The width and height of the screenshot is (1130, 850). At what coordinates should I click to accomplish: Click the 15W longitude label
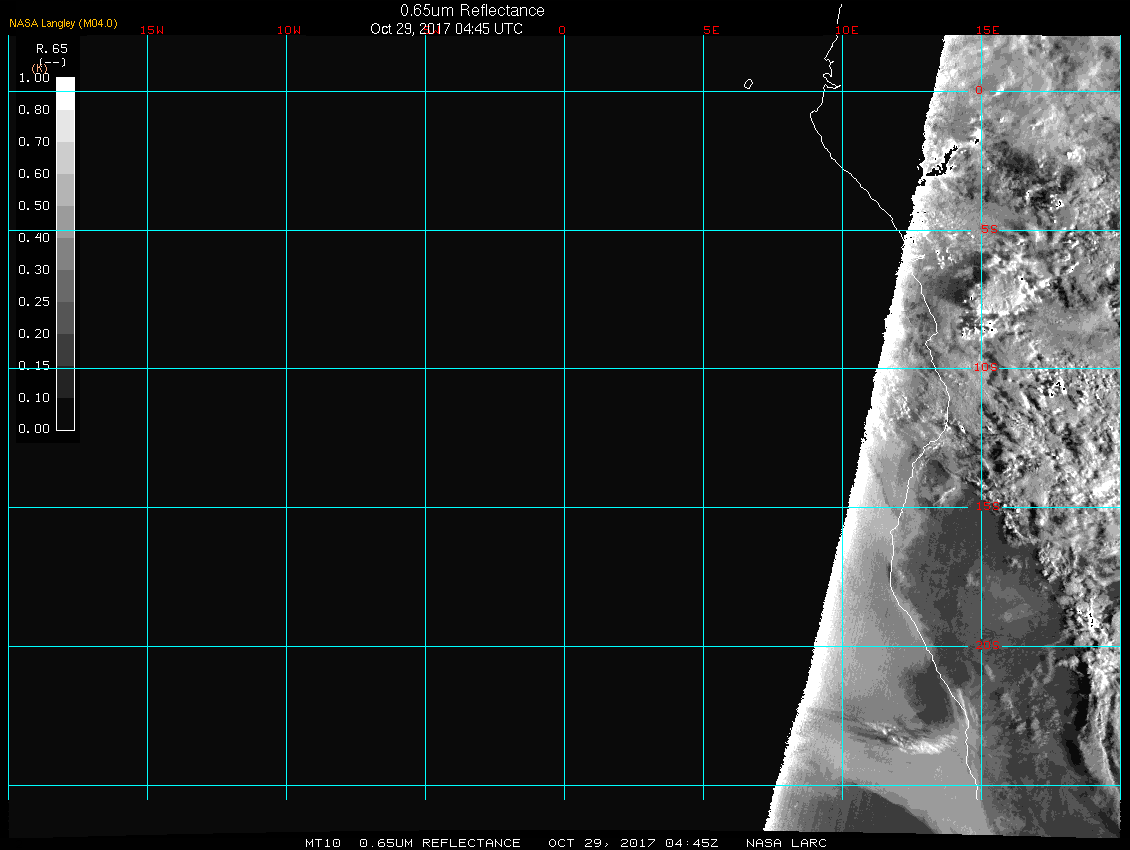[x=152, y=30]
